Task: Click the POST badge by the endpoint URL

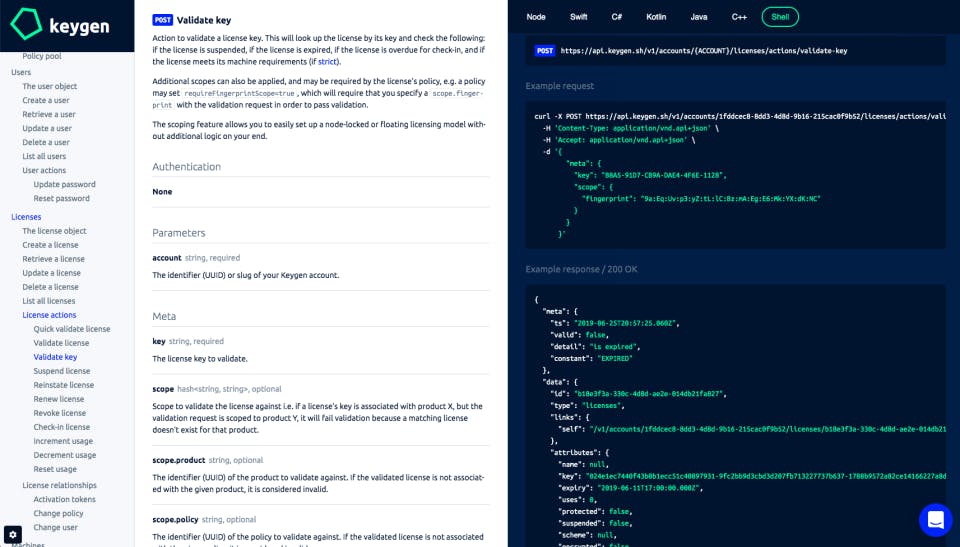Action: click(544, 51)
